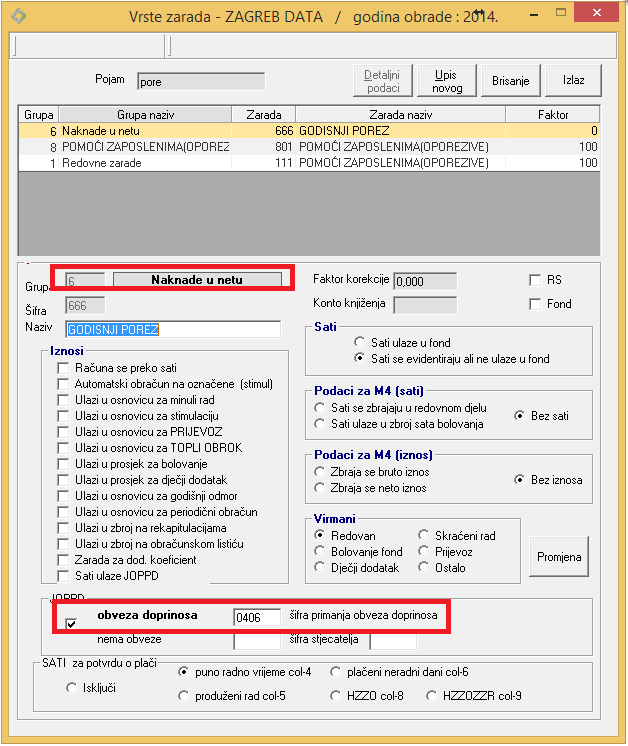Viewport: 628px width, 746px height.
Task: Select Bolovanje fond virman type
Action: 321,552
